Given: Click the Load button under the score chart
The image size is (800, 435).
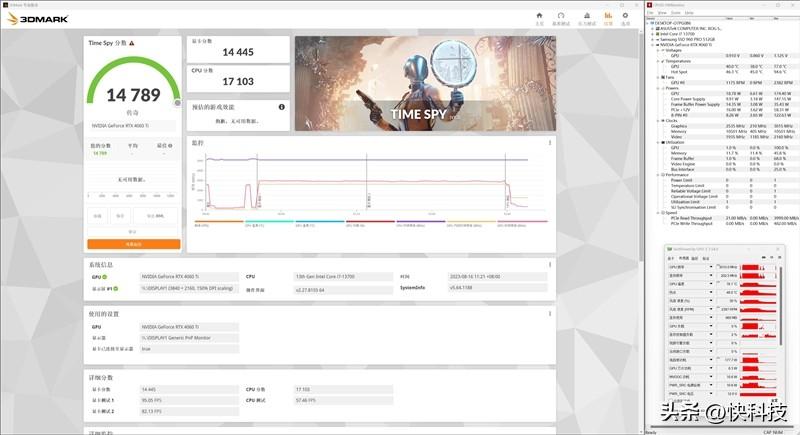Looking at the screenshot, I should [97, 216].
